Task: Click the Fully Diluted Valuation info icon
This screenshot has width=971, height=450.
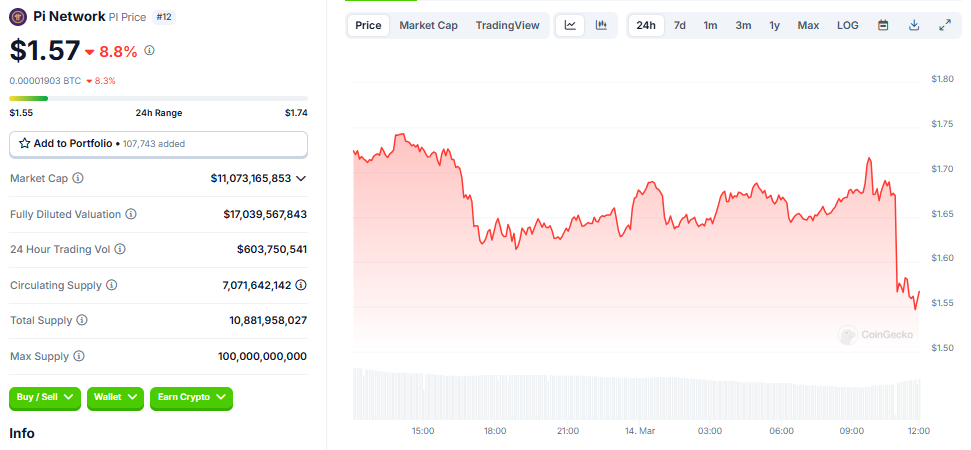Action: 131,214
